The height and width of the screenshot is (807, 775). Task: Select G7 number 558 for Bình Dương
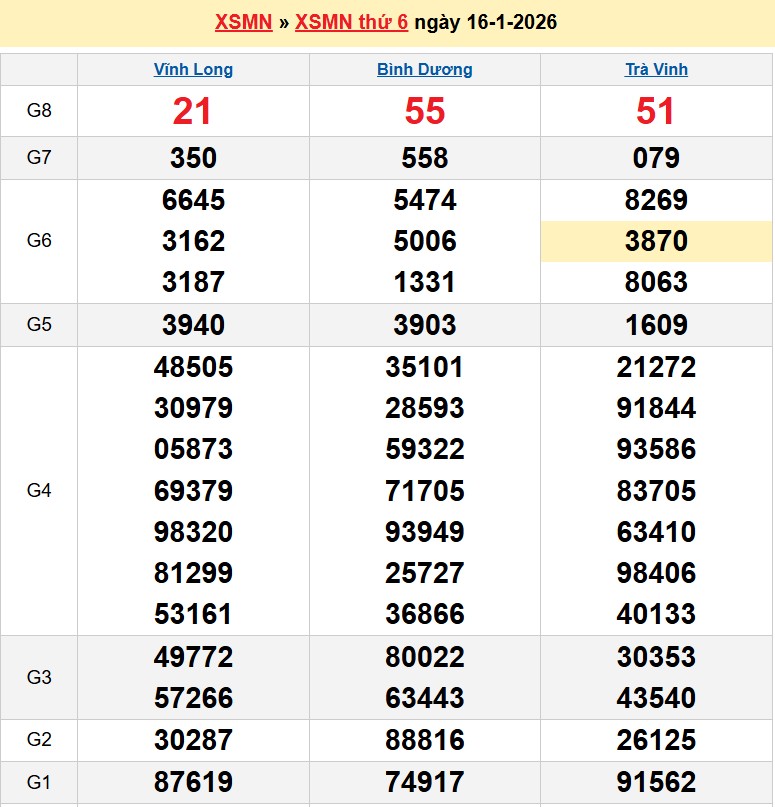tap(424, 158)
